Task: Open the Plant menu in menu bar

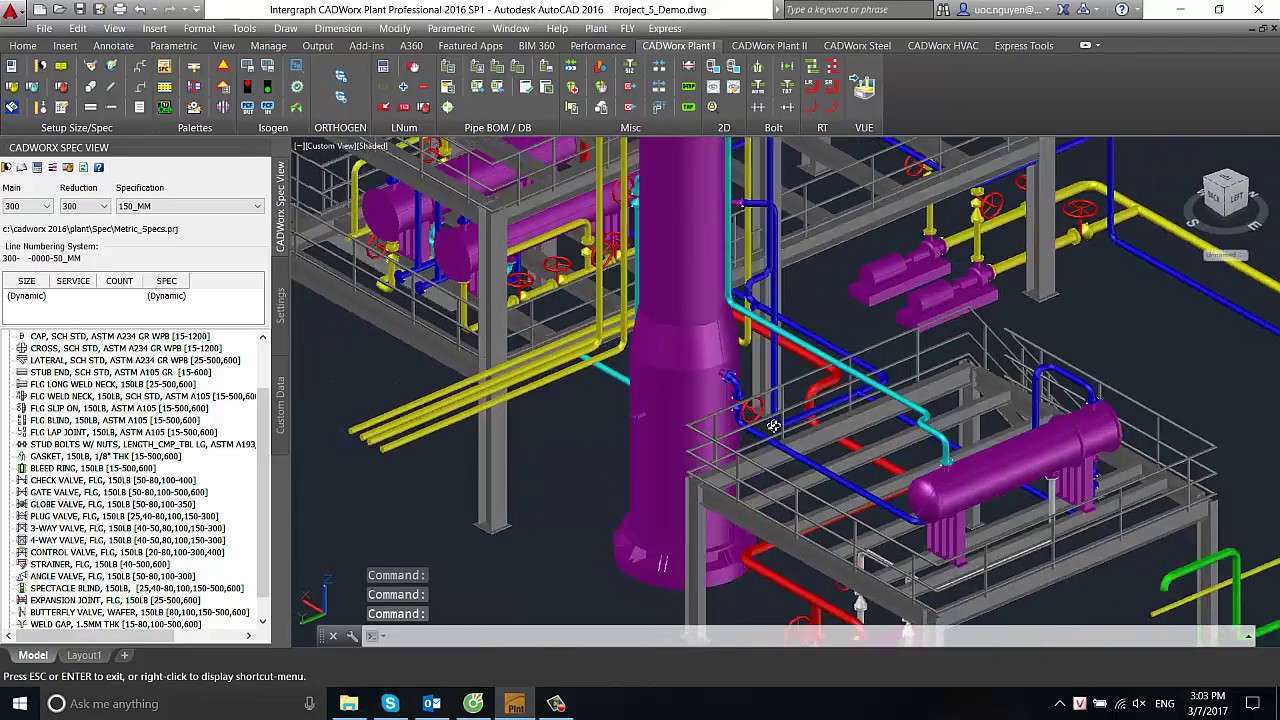Action: click(596, 28)
